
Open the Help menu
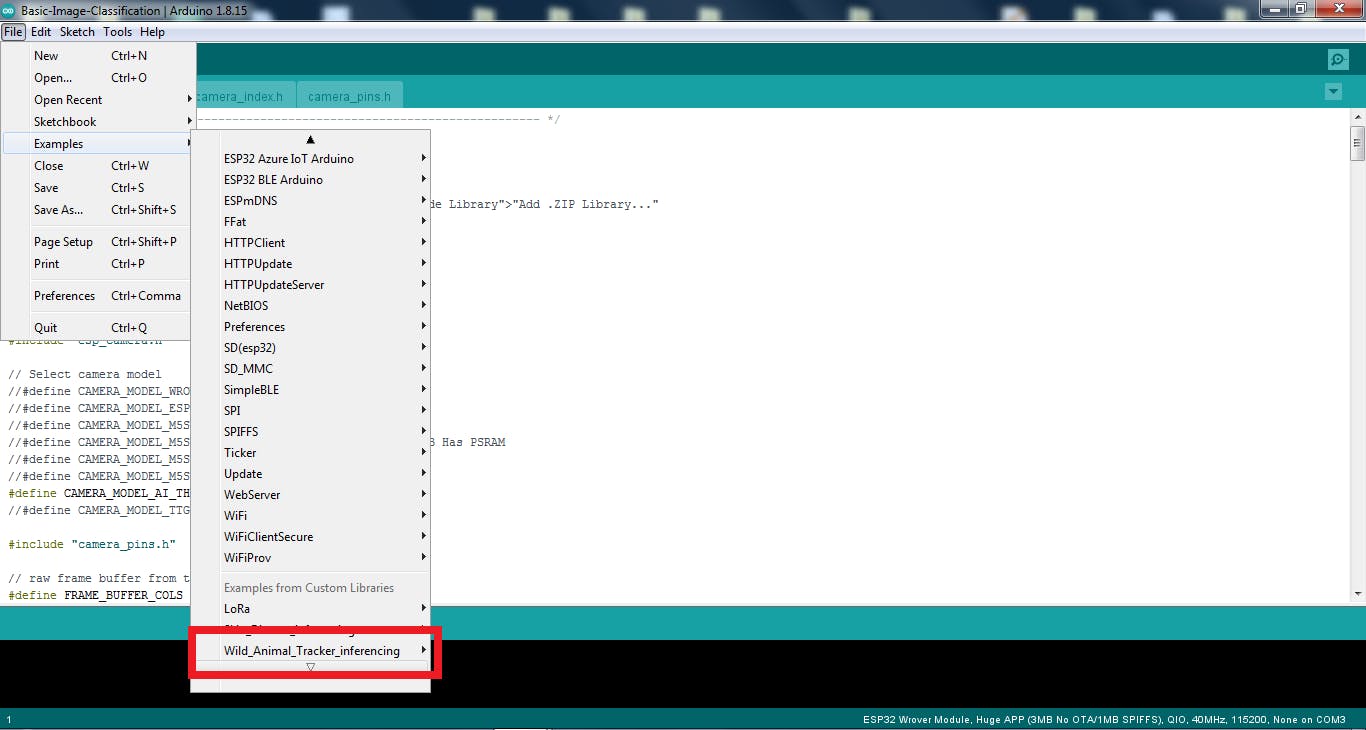click(152, 32)
